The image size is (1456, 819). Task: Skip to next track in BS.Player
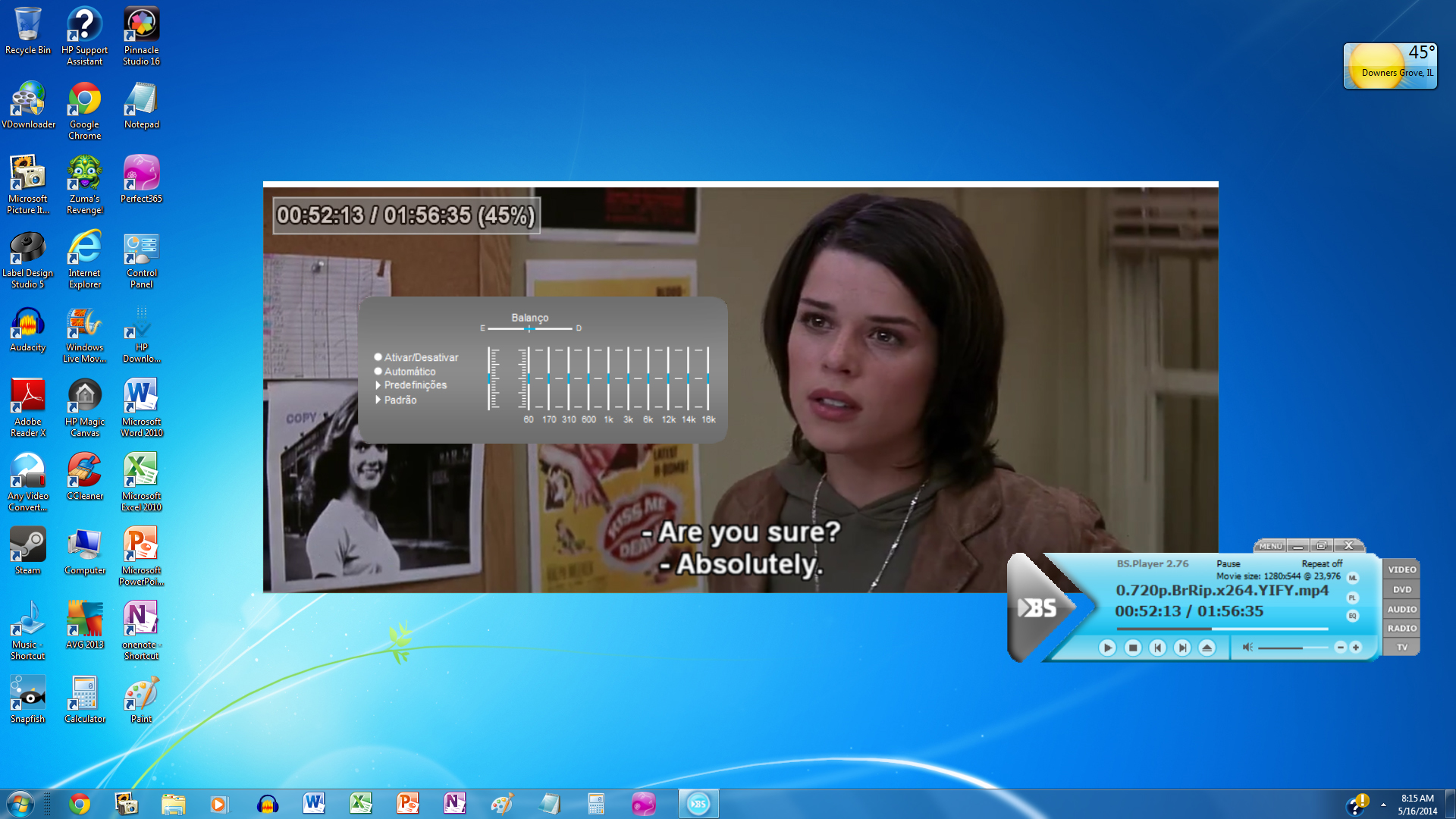click(1182, 648)
